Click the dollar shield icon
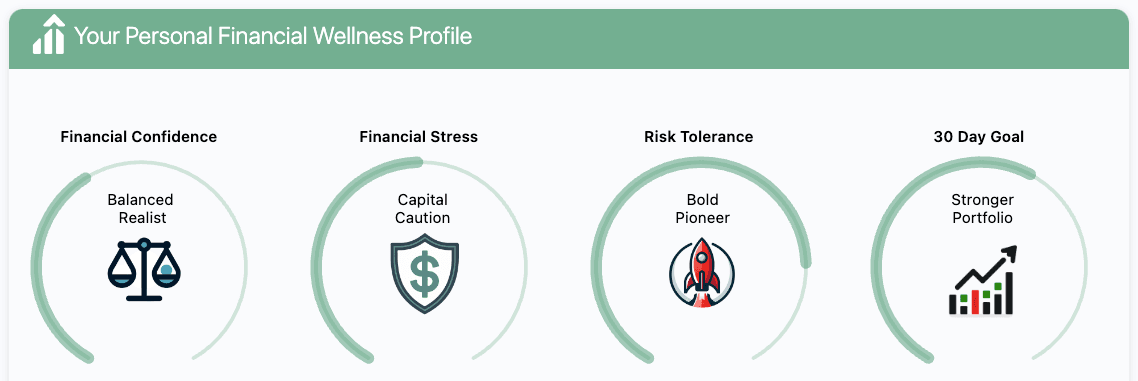Screen dimensions: 1138x381 (425, 274)
